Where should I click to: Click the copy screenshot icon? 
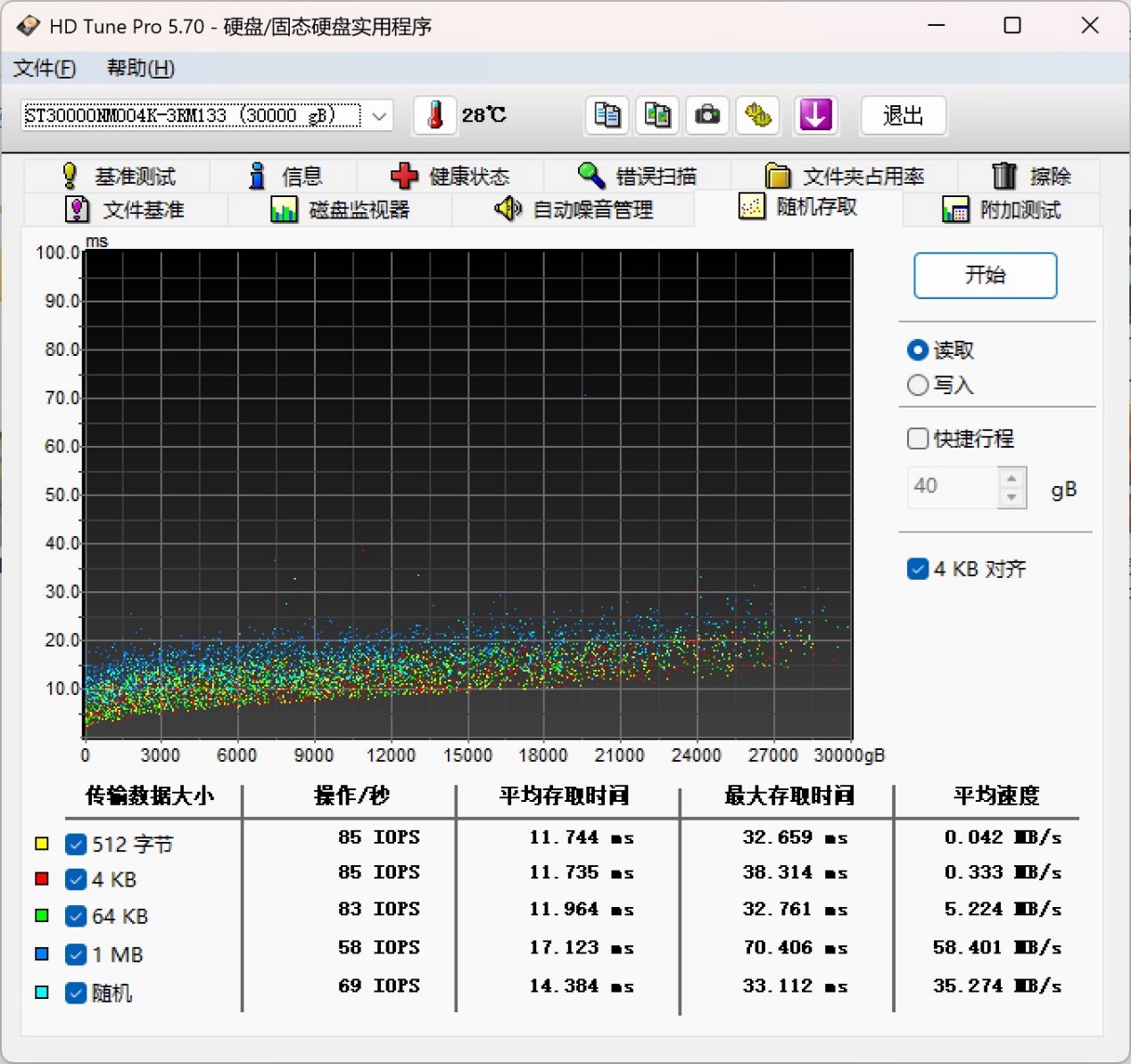[x=657, y=116]
